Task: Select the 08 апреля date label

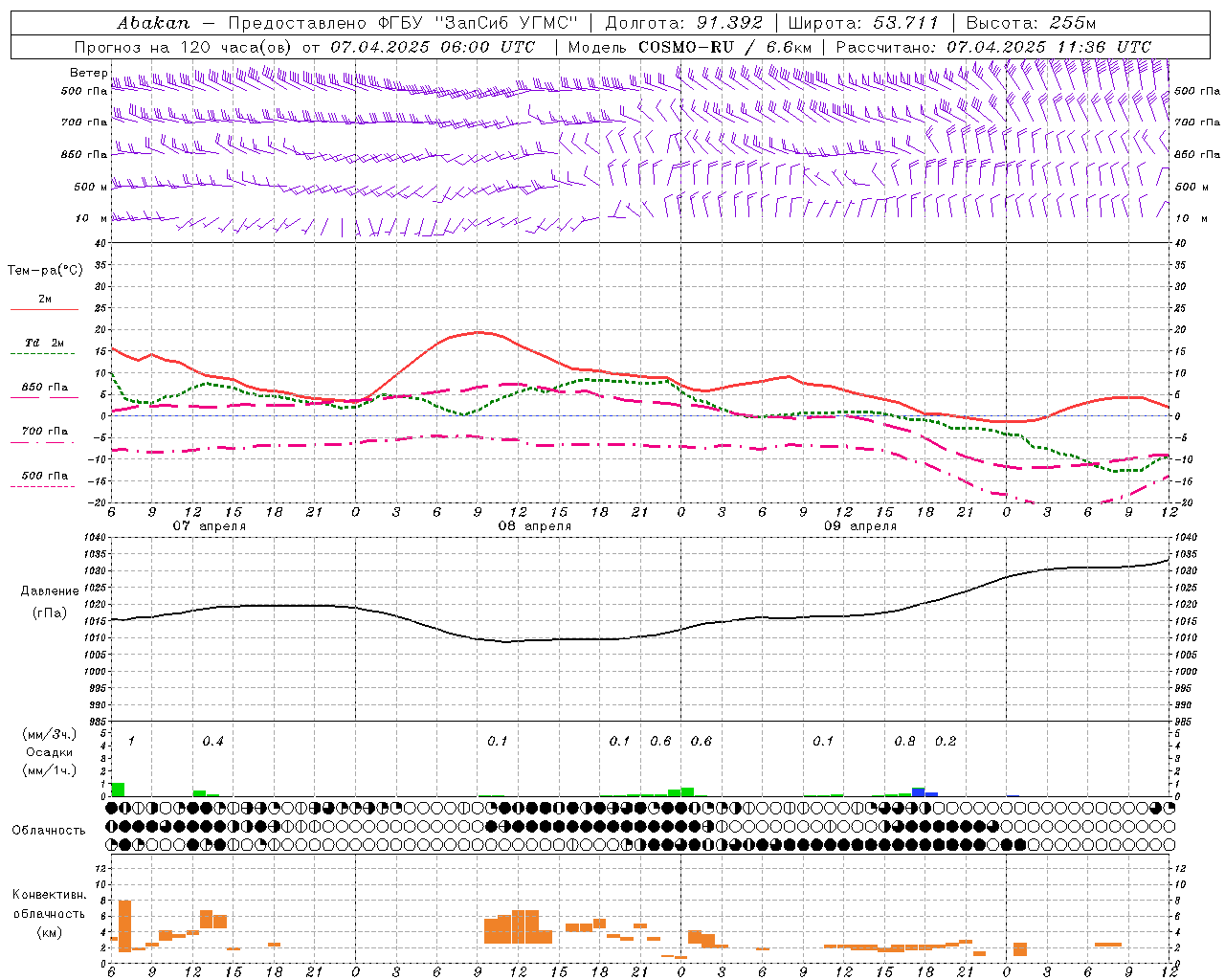Action: click(x=535, y=526)
